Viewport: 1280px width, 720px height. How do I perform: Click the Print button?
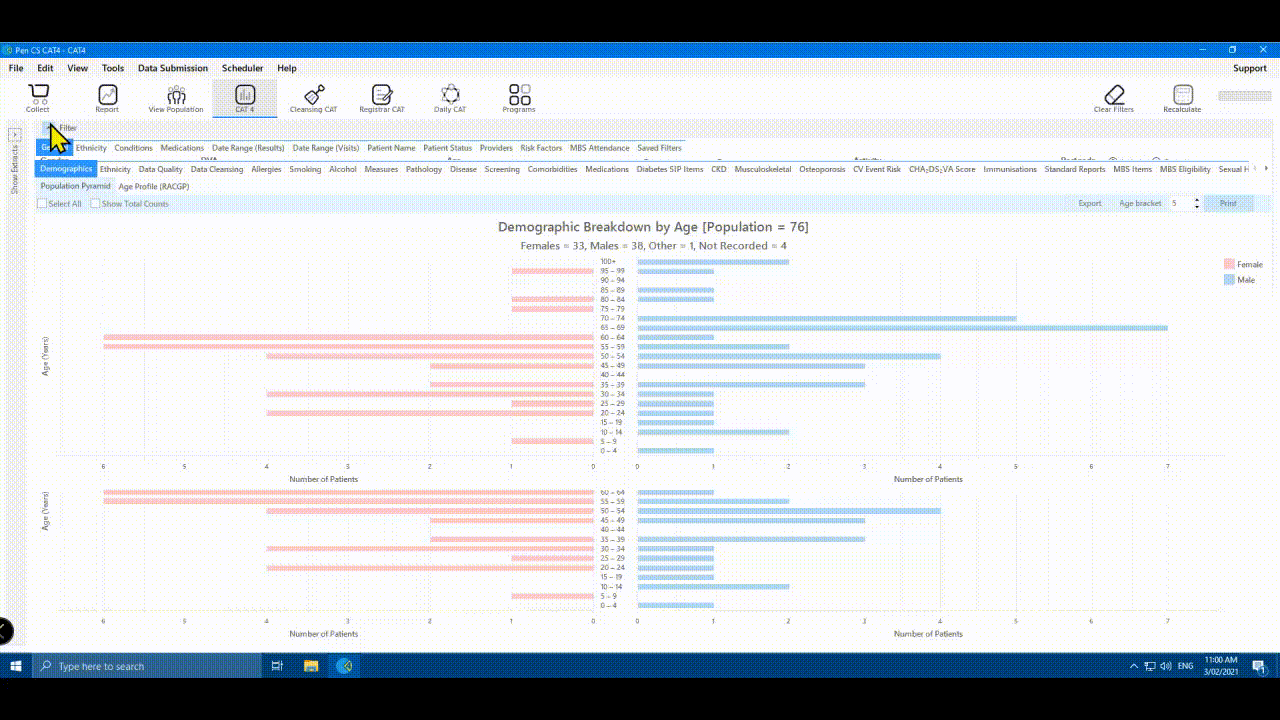tap(1228, 204)
